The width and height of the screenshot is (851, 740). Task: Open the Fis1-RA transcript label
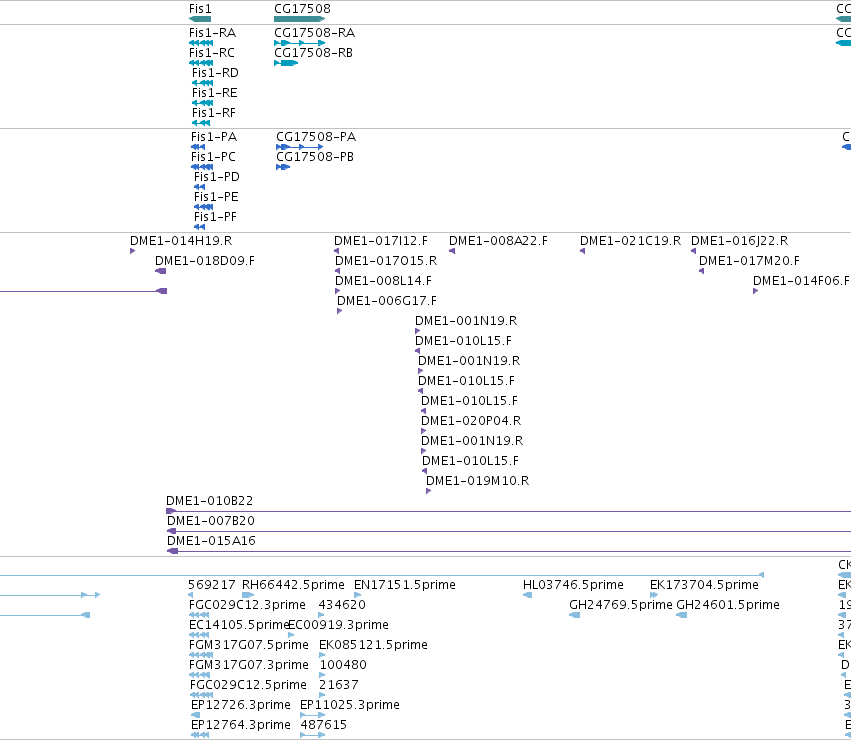(x=212, y=33)
